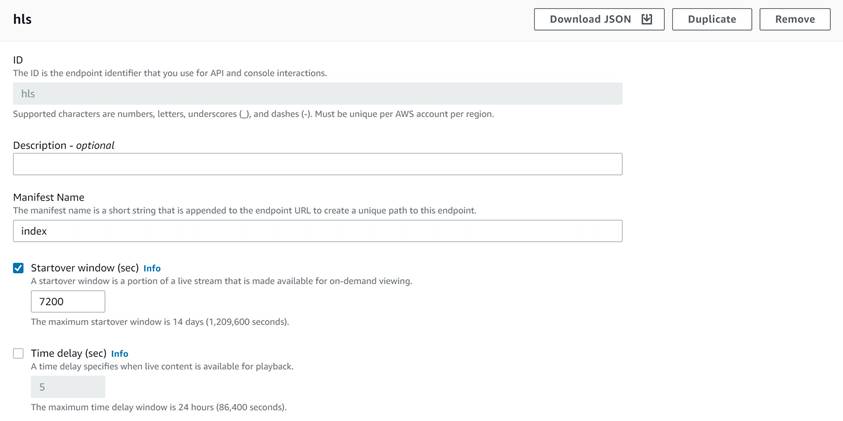Open Info link next to Startover window
The image size is (843, 421).
[x=152, y=268]
